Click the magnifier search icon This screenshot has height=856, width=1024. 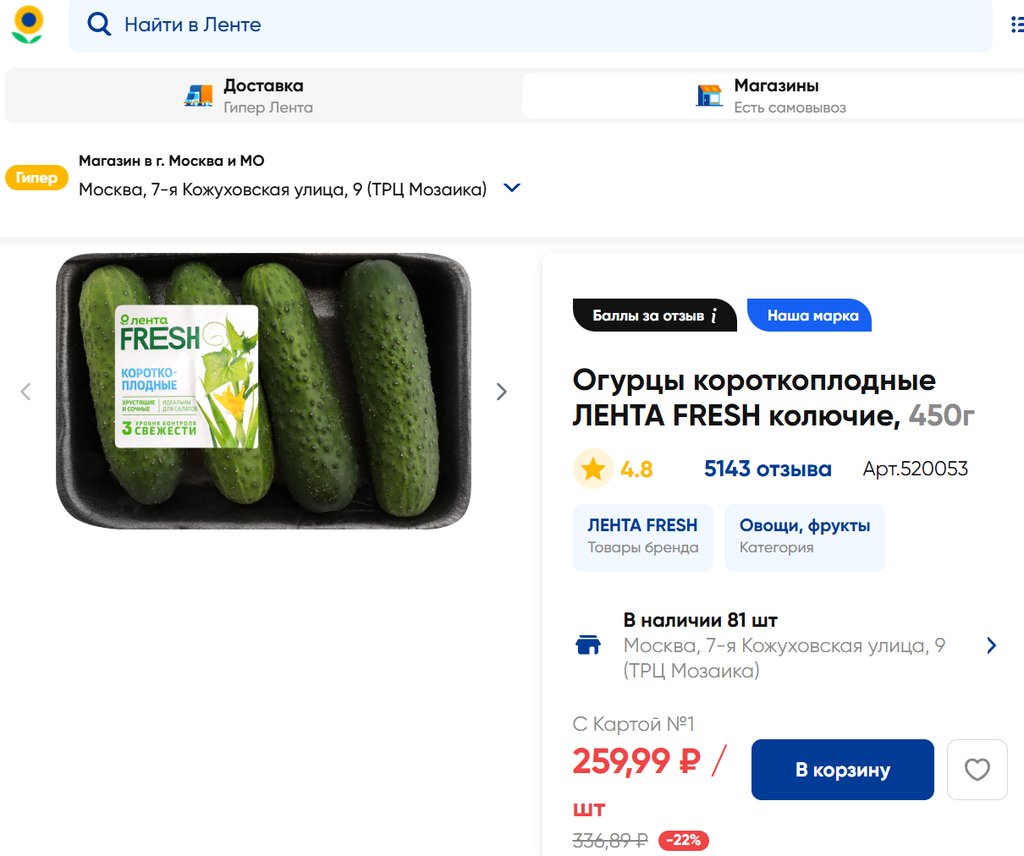point(99,25)
